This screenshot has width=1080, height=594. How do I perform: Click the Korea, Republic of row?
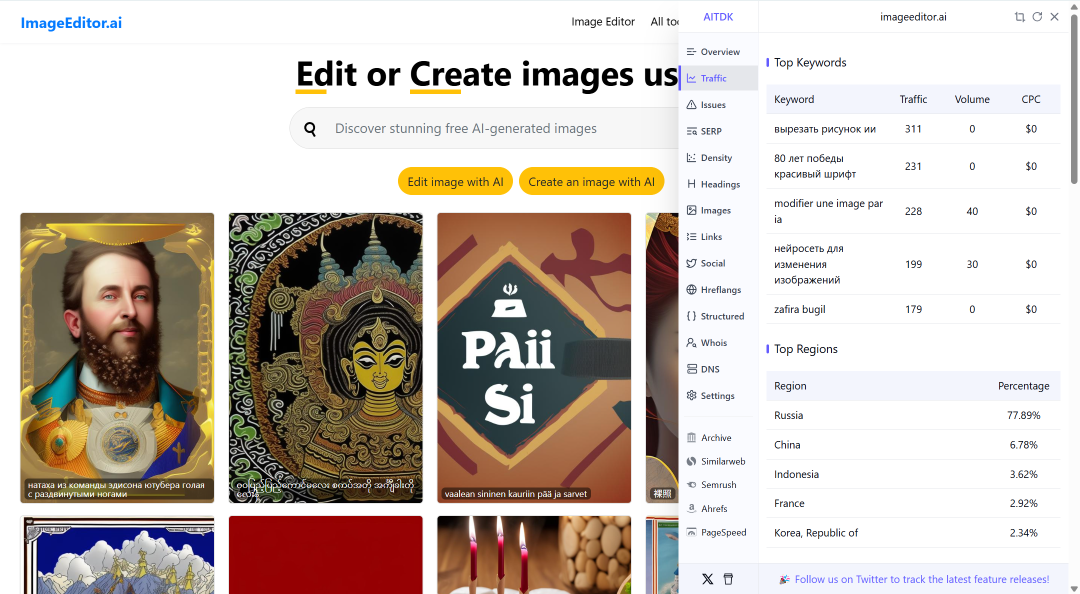click(x=913, y=533)
